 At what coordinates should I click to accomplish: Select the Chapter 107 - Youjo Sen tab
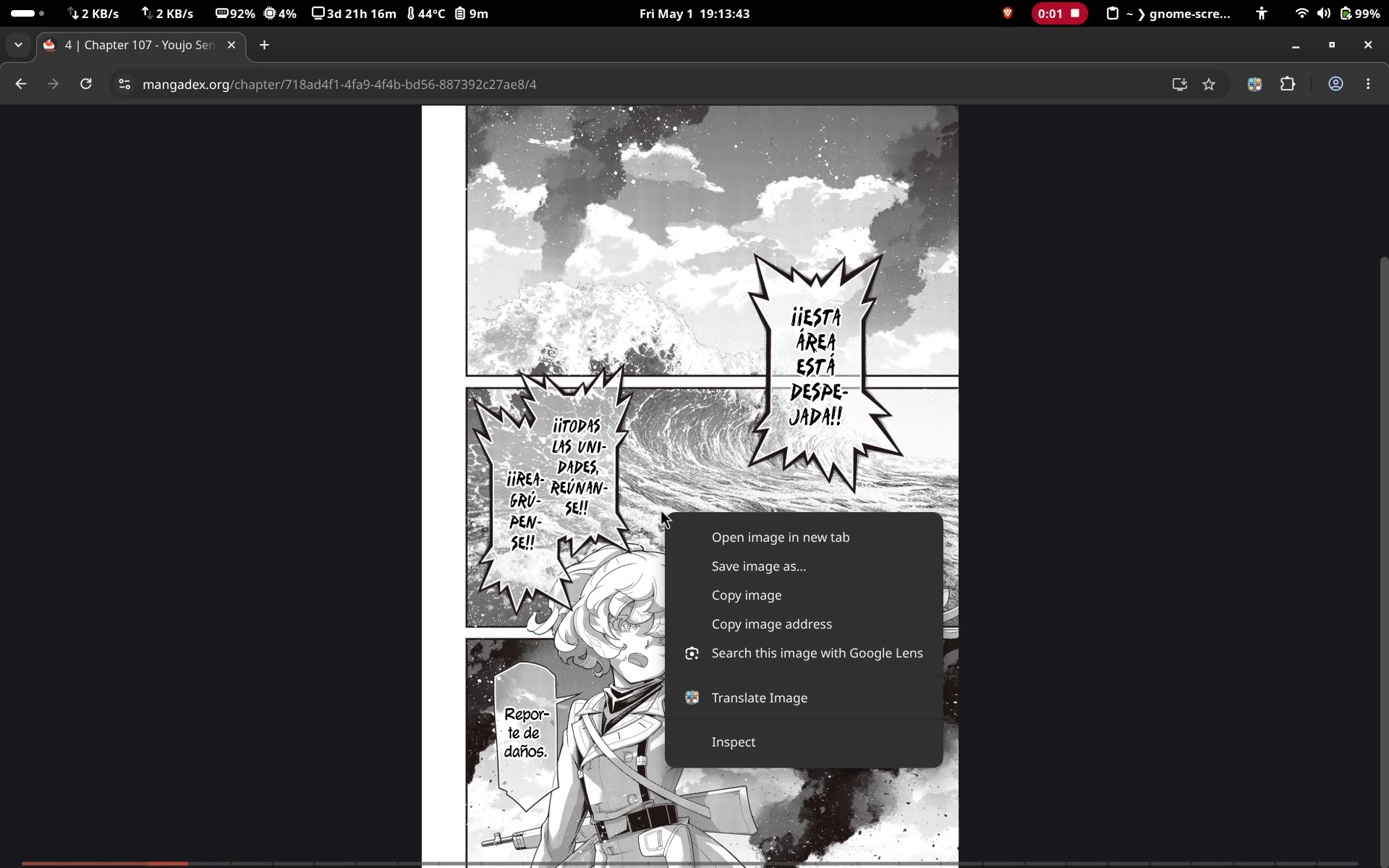pyautogui.click(x=141, y=45)
